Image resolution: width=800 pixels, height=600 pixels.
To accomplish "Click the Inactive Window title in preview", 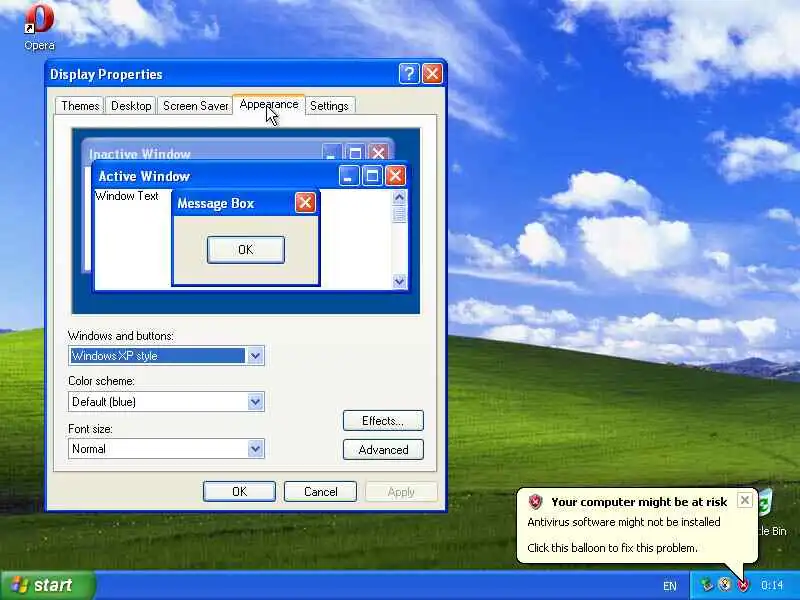I will click(x=140, y=154).
